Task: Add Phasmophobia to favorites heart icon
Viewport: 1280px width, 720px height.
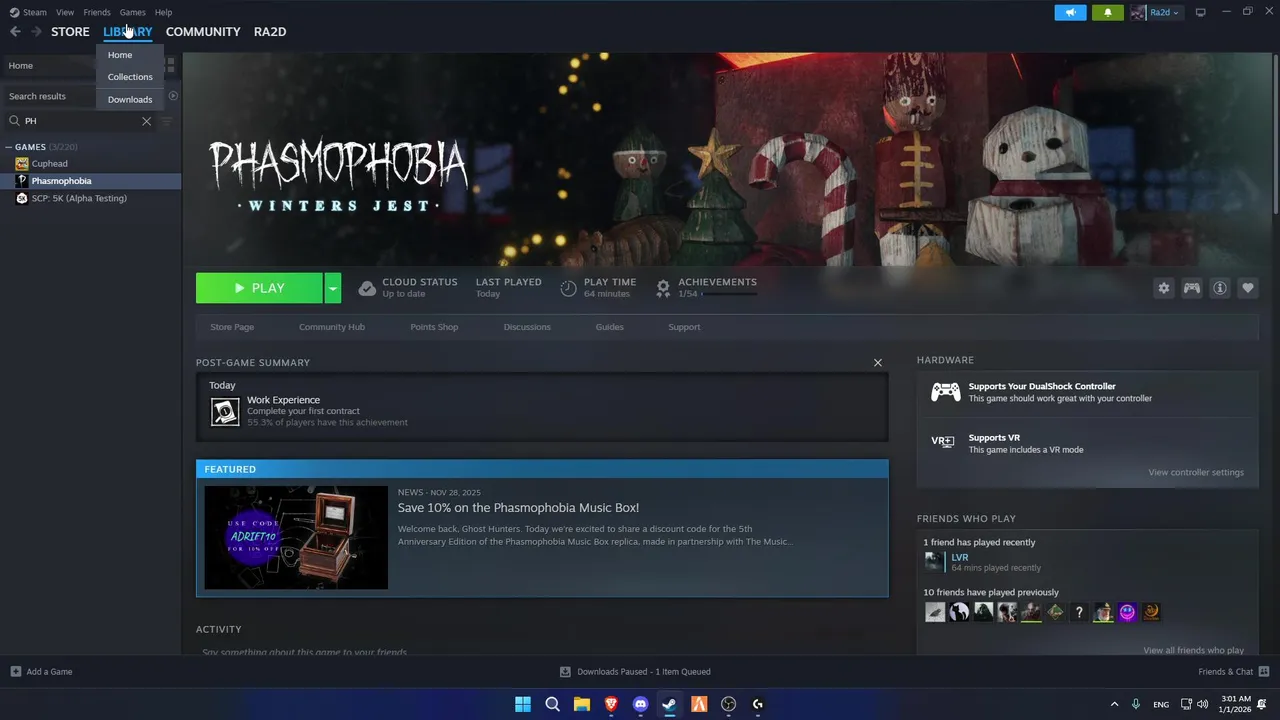Action: click(x=1248, y=288)
